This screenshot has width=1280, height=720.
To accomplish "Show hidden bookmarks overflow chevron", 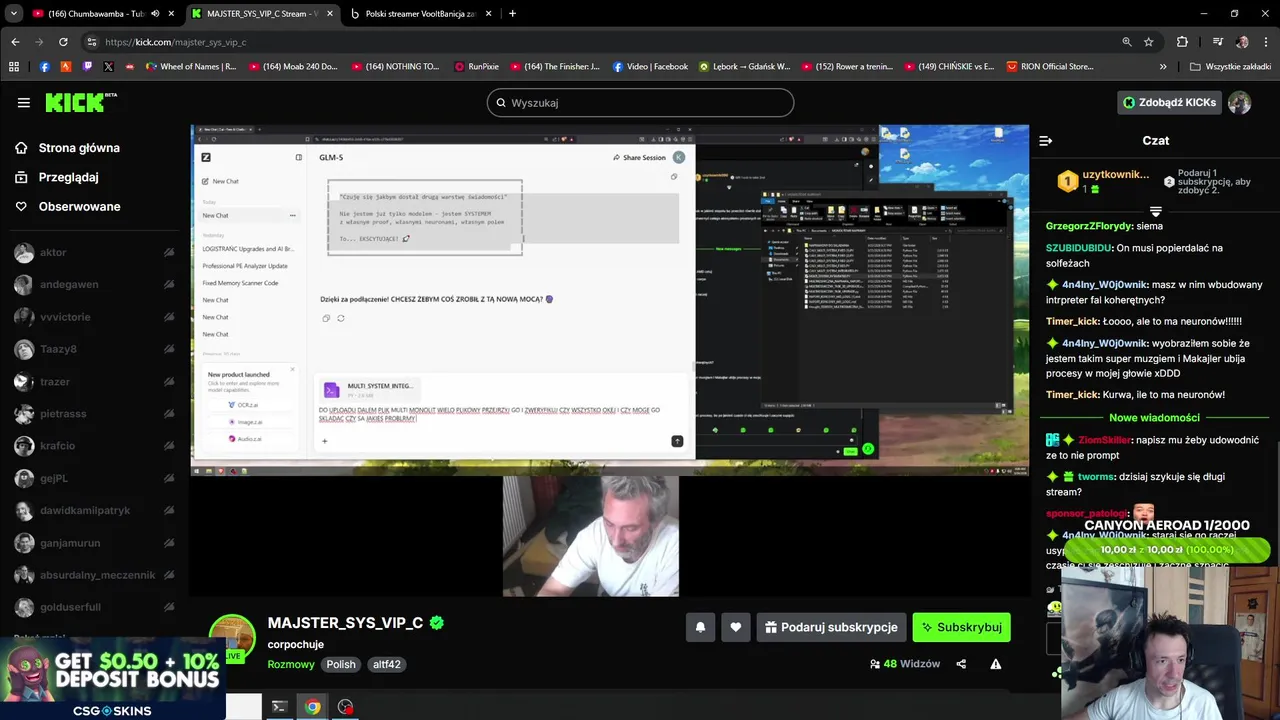I will click(1163, 67).
